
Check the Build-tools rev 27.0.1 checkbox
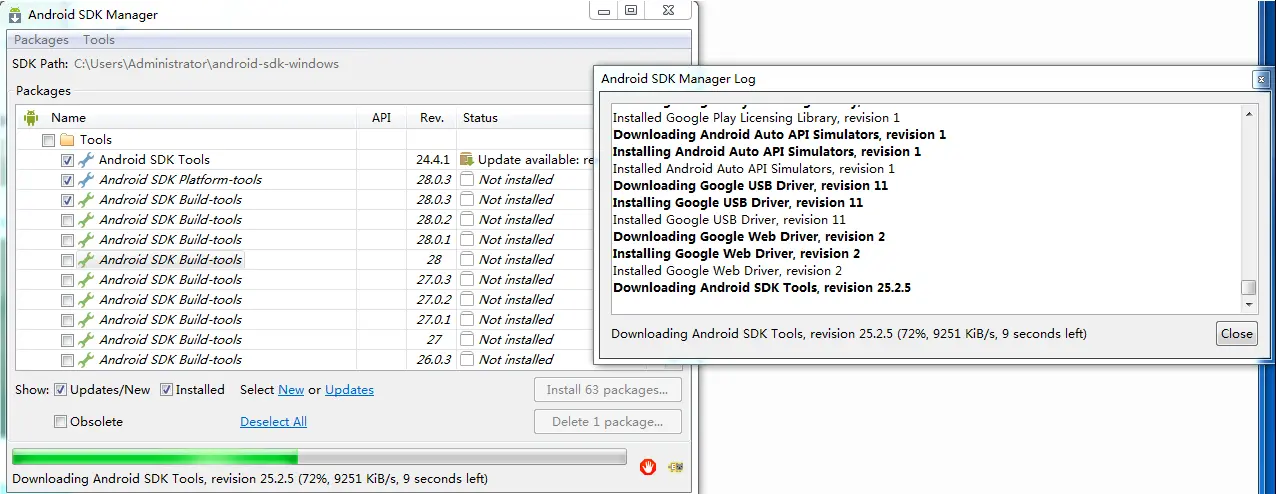click(x=67, y=320)
